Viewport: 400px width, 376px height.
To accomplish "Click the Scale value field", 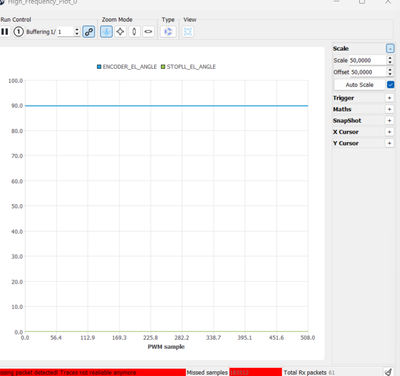I will [x=368, y=60].
